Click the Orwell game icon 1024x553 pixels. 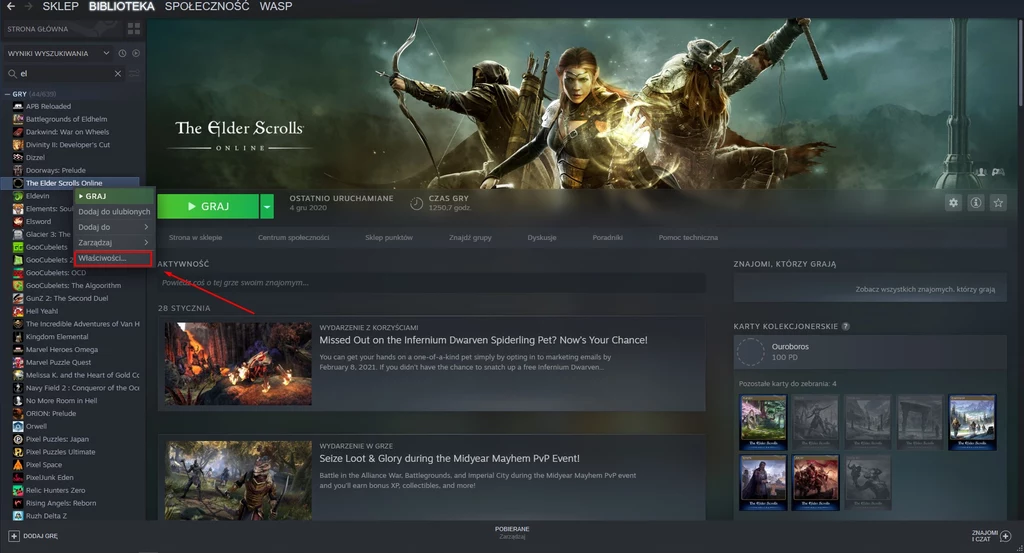pyautogui.click(x=18, y=426)
